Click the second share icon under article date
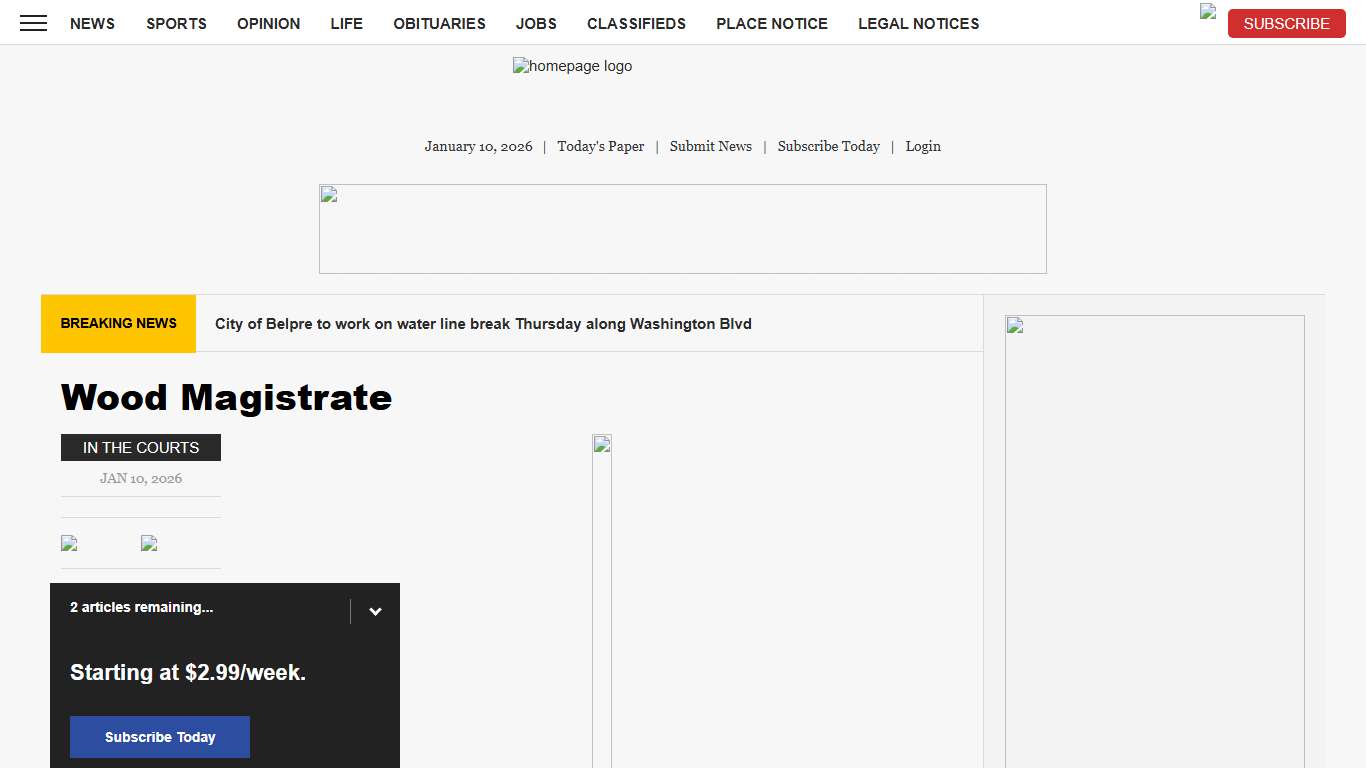 149,543
